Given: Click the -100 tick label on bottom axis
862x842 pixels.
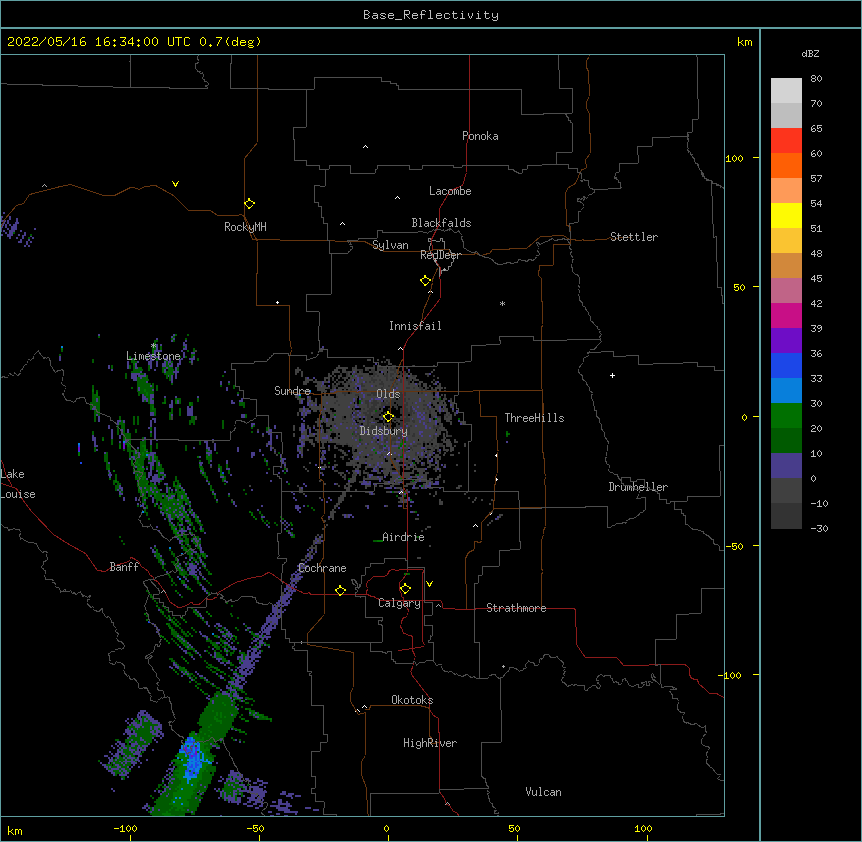Looking at the screenshot, I should point(125,828).
